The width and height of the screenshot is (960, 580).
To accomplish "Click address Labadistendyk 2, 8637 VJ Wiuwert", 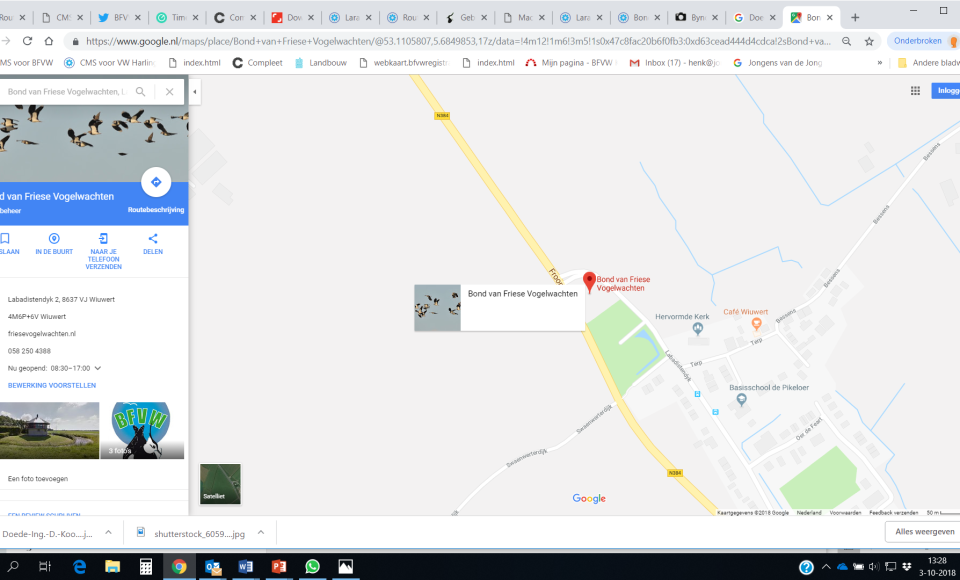I will point(61,299).
